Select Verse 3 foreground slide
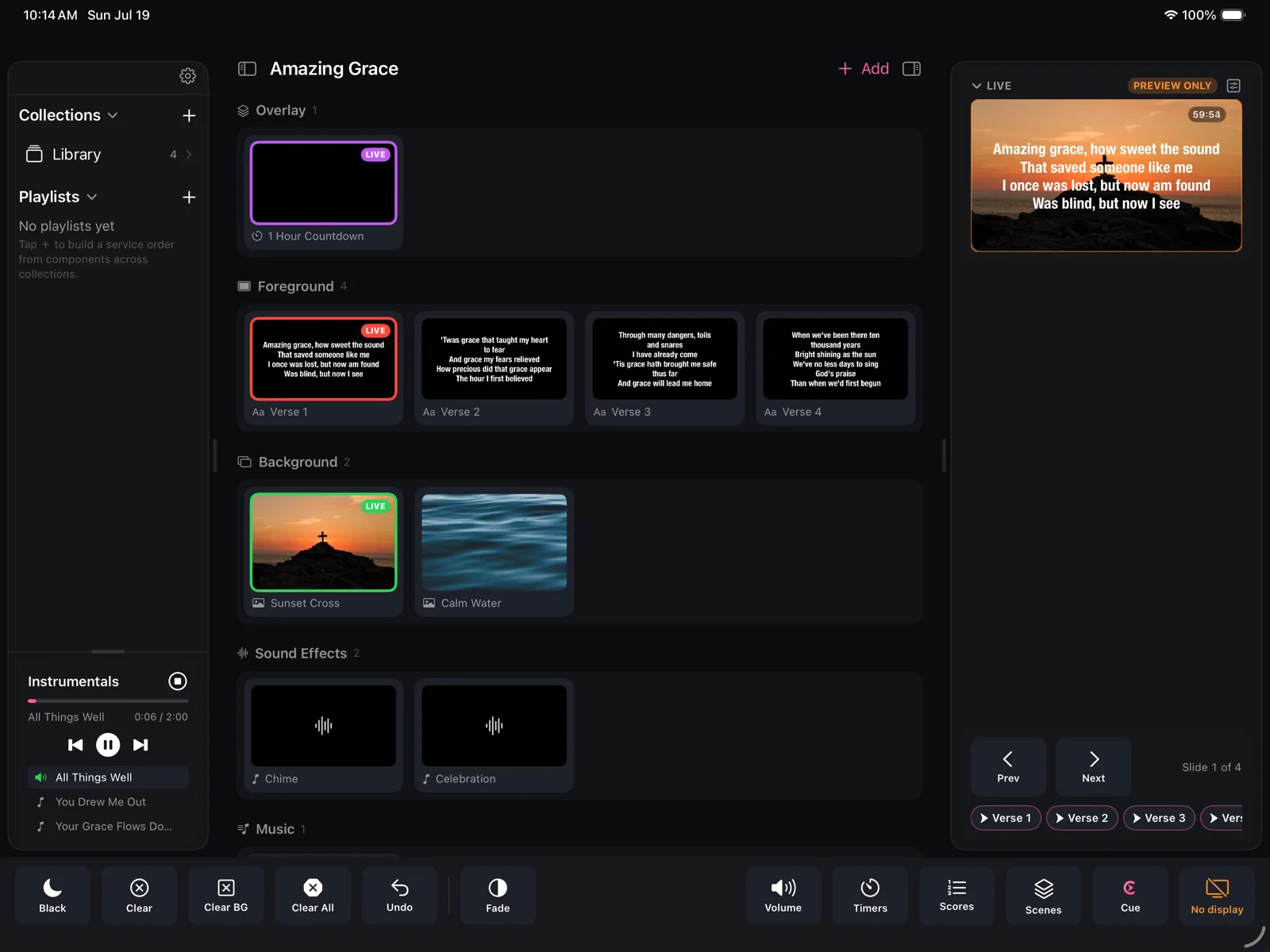 pos(664,368)
